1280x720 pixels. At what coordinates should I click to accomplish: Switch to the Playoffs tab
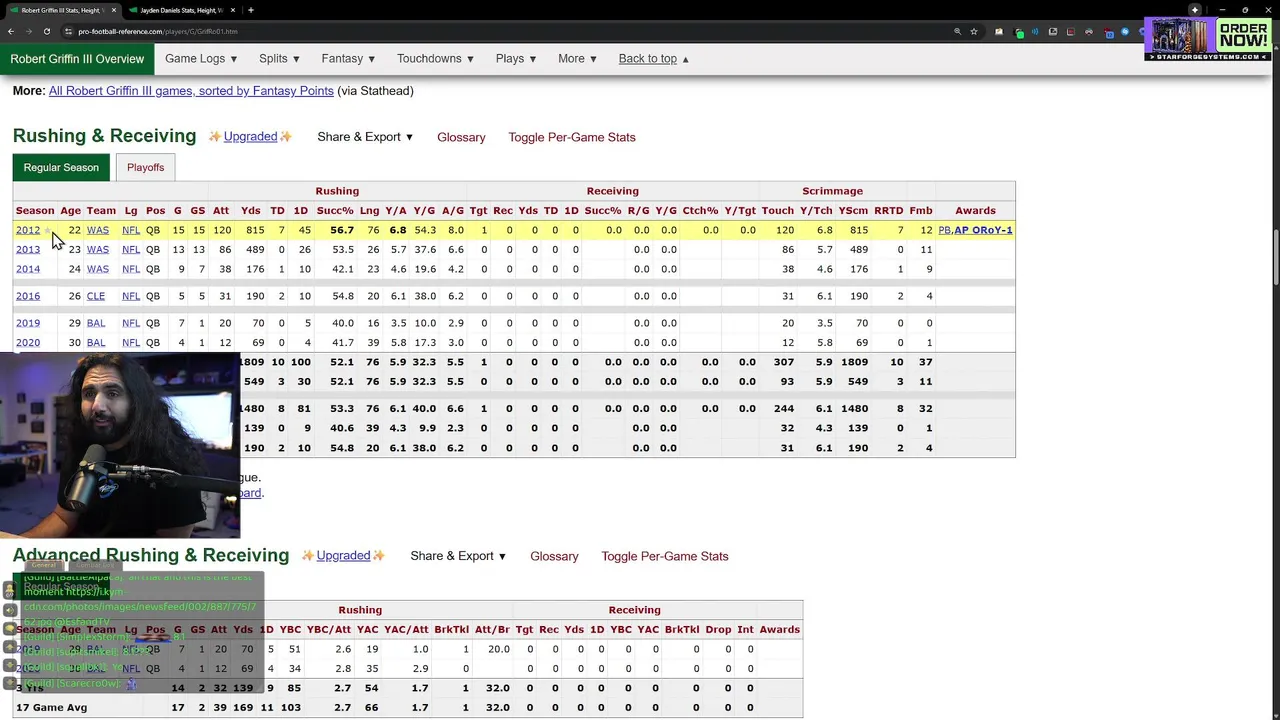[x=145, y=167]
